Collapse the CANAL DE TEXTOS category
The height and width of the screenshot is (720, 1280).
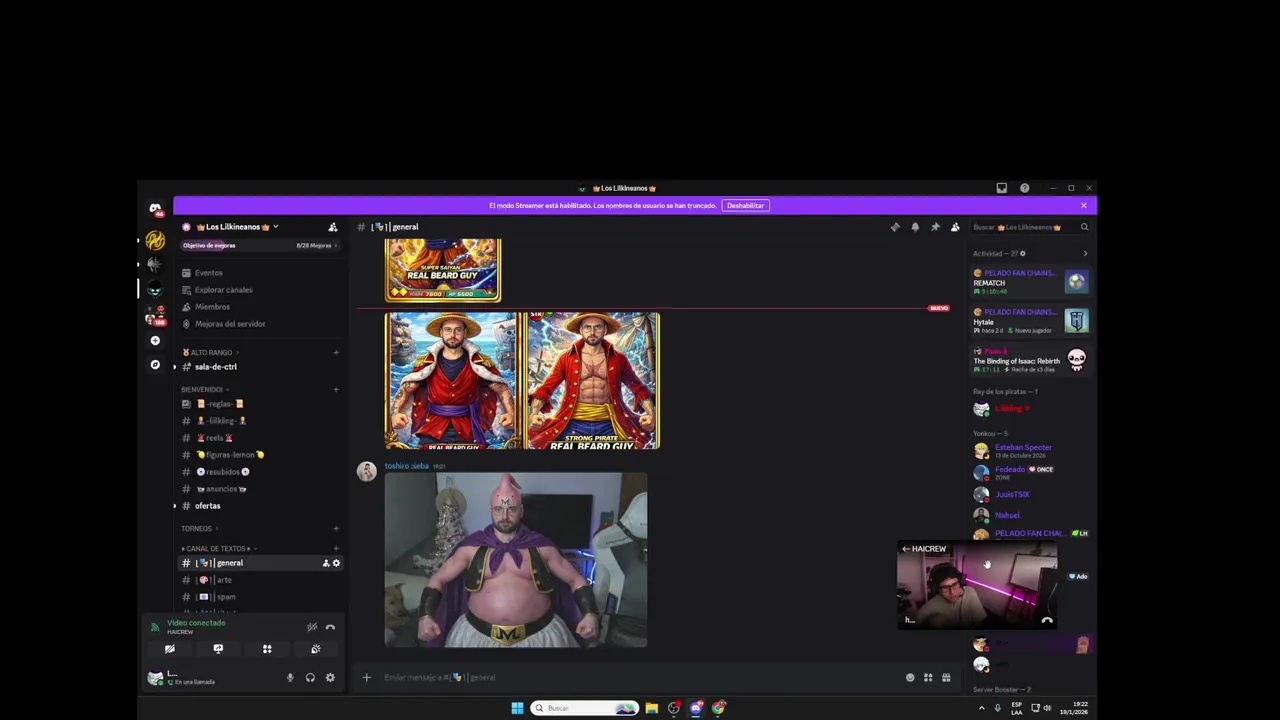[217, 548]
